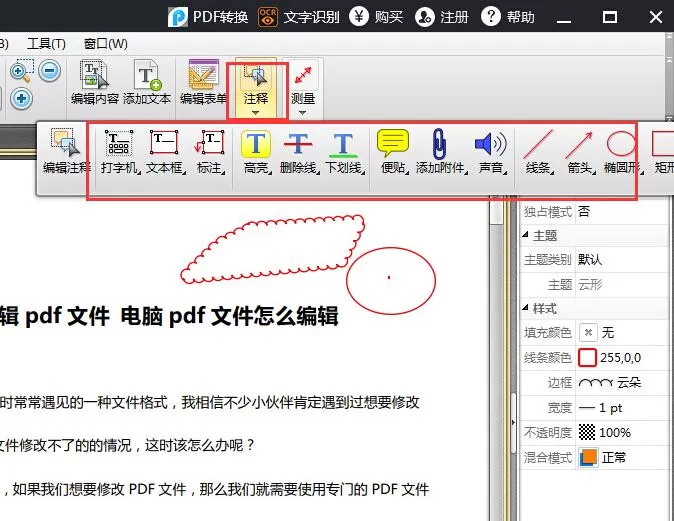Click the 测量 measure tool

pyautogui.click(x=303, y=84)
